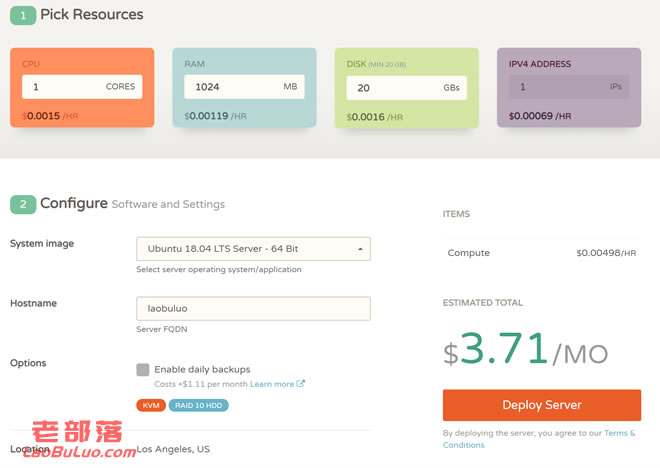Image resolution: width=660 pixels, height=468 pixels.
Task: Click the Compute item row in Items
Action: pos(542,253)
